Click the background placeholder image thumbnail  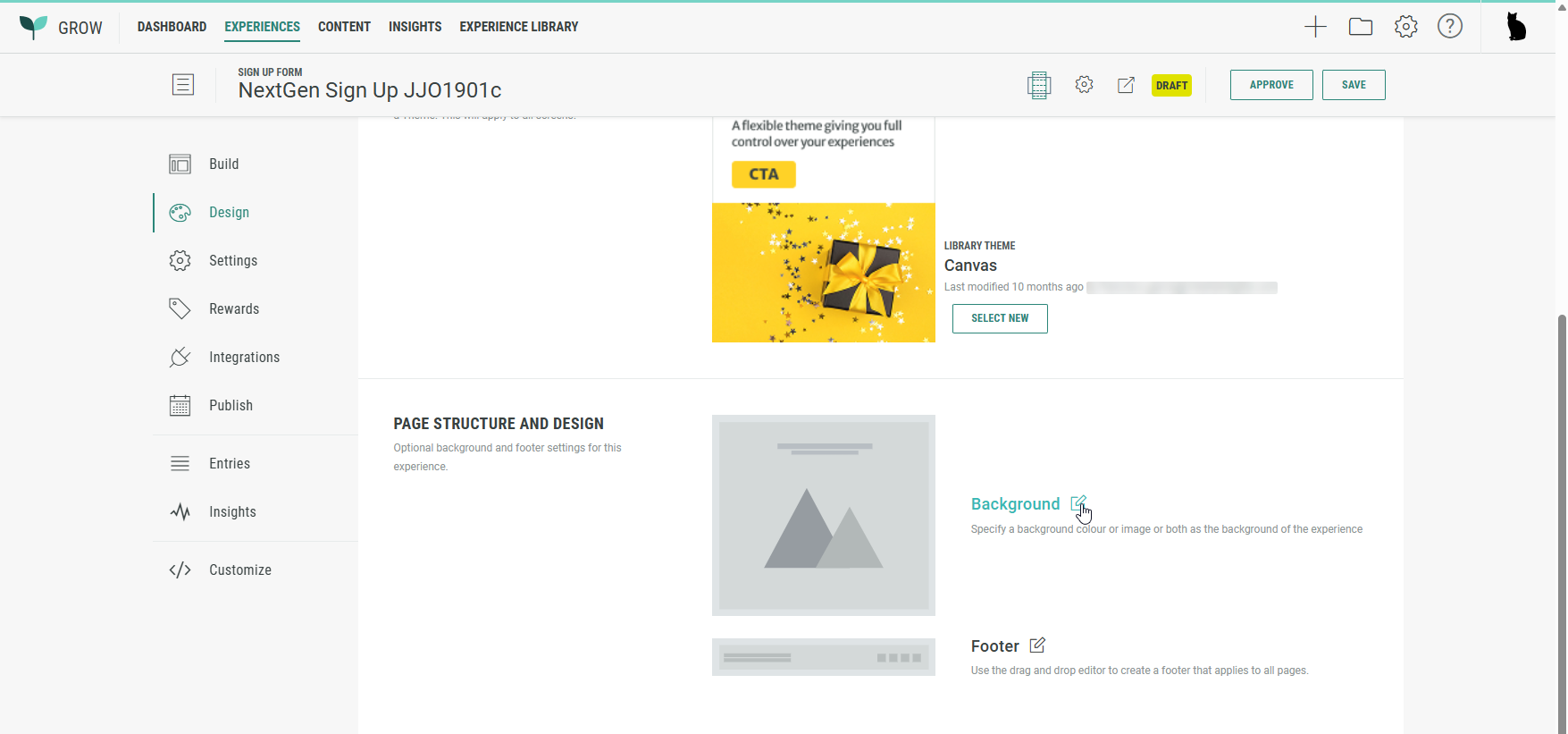coord(824,515)
